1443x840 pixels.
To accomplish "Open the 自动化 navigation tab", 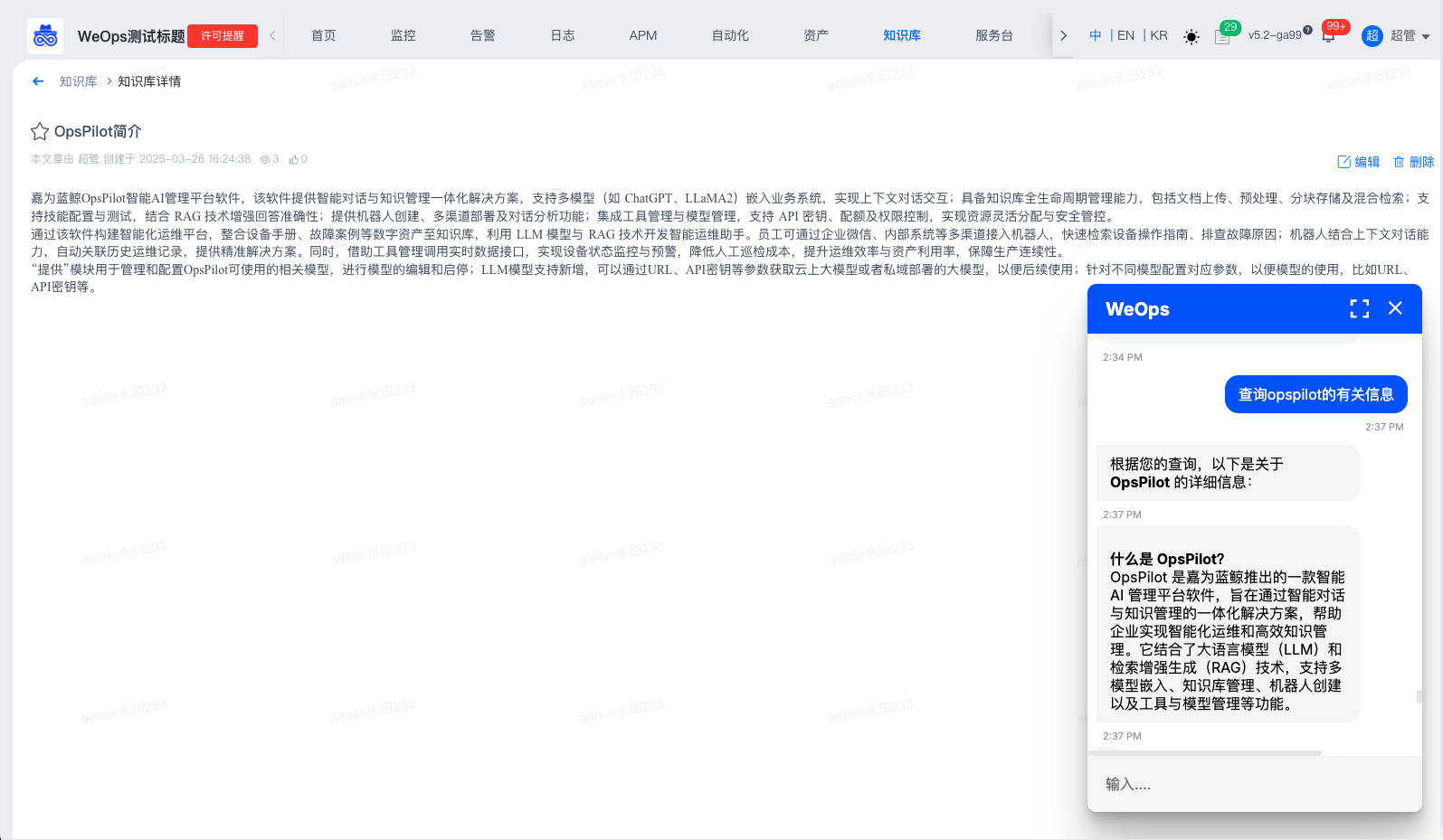I will coord(730,36).
